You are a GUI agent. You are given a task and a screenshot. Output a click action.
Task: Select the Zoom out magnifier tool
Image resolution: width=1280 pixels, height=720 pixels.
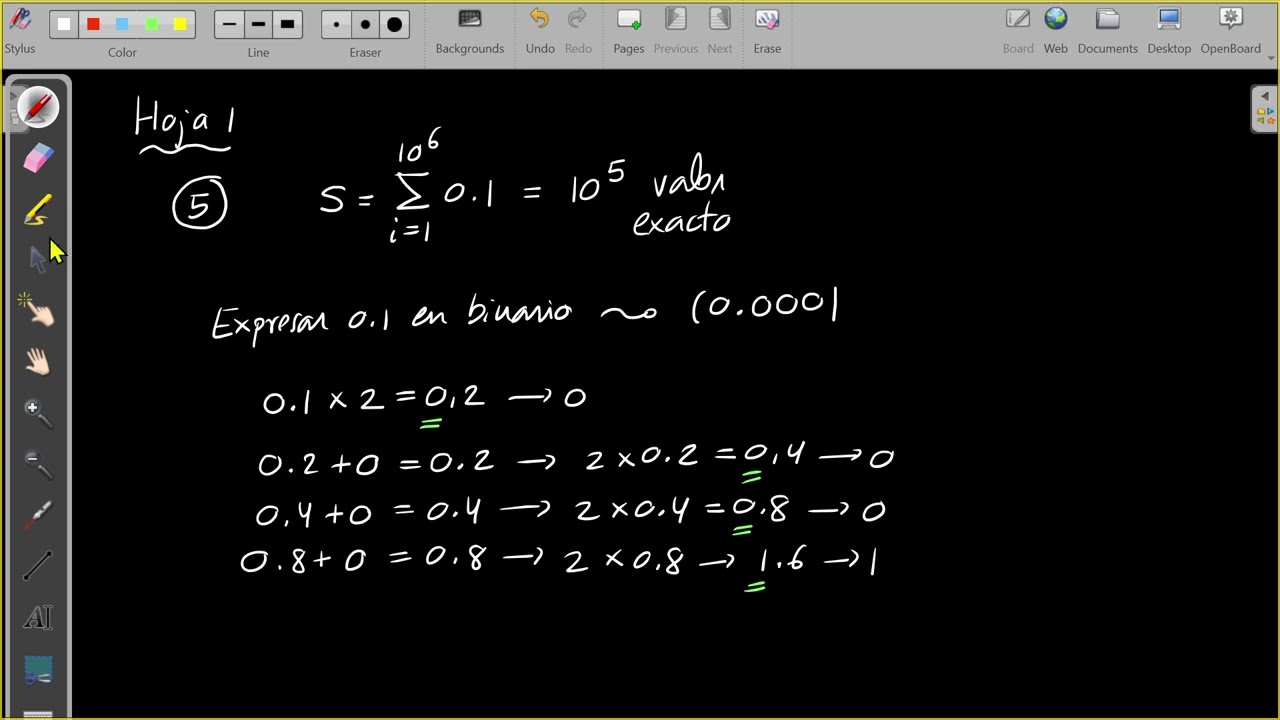(x=37, y=464)
